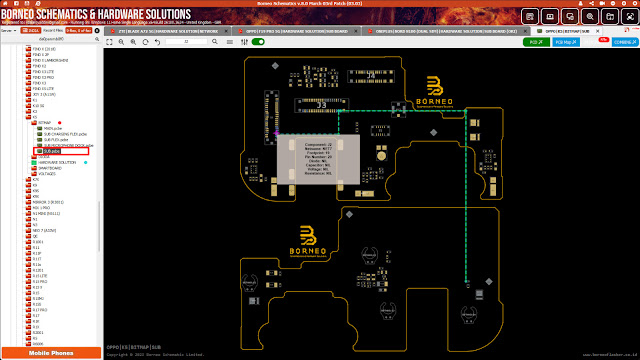This screenshot has height=360, width=640.
Task: Click the camera icon in title bar
Action: tap(602, 3)
